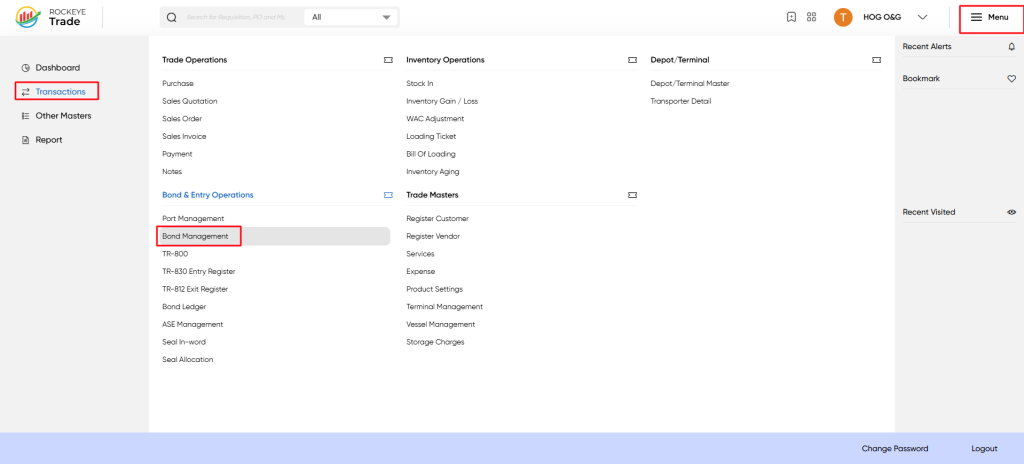This screenshot has width=1024, height=464.
Task: Open Sales Order
Action: 182,119
